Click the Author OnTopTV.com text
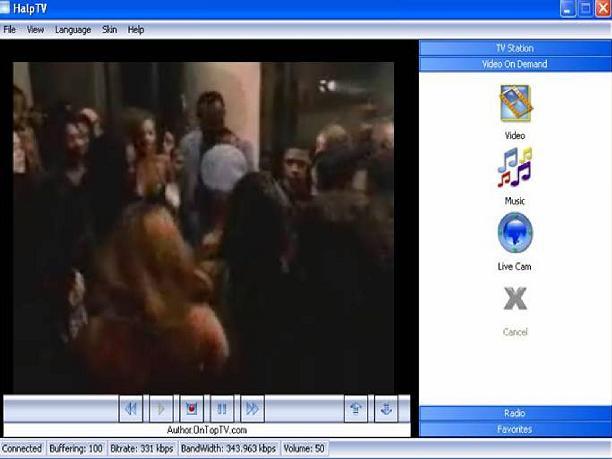 click(207, 430)
